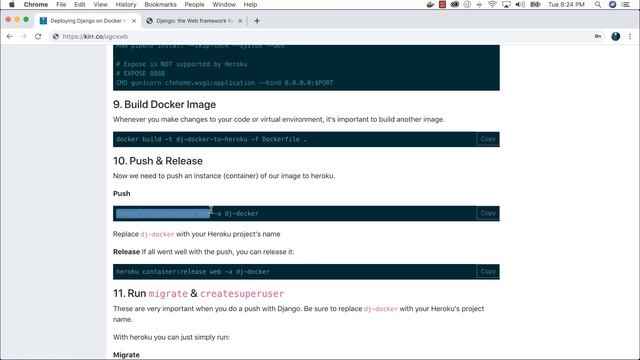Click the '10. Push & Release' heading
640x360 pixels.
coord(158,161)
